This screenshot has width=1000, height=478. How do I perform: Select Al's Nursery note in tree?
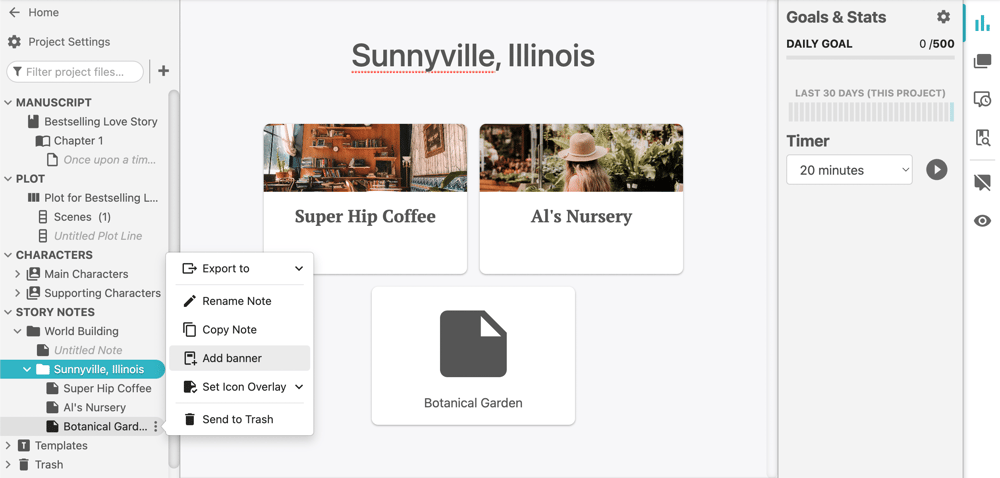pos(94,407)
